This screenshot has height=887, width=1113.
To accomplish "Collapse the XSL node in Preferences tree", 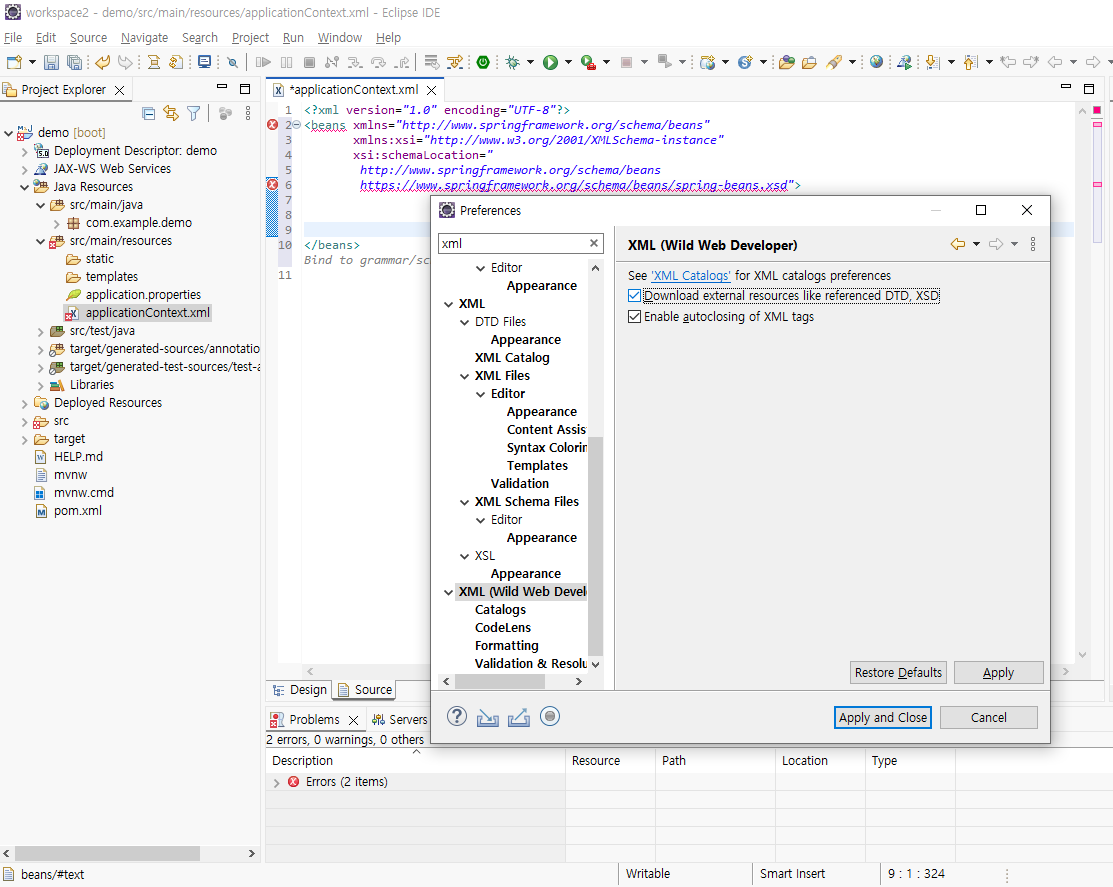I will click(x=464, y=556).
